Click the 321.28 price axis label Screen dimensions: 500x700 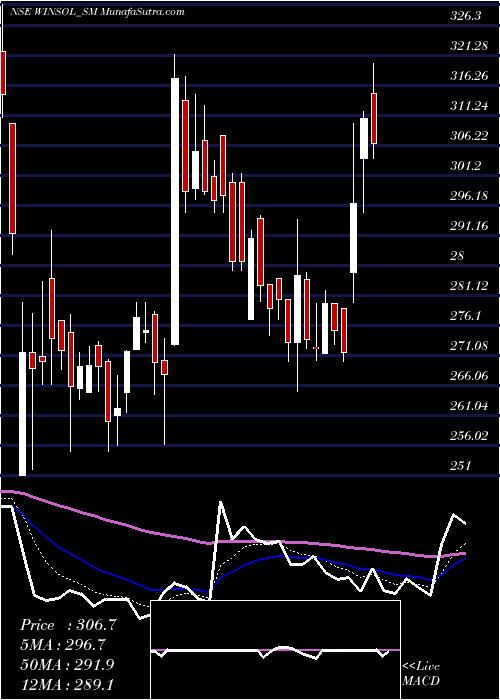(x=470, y=46)
